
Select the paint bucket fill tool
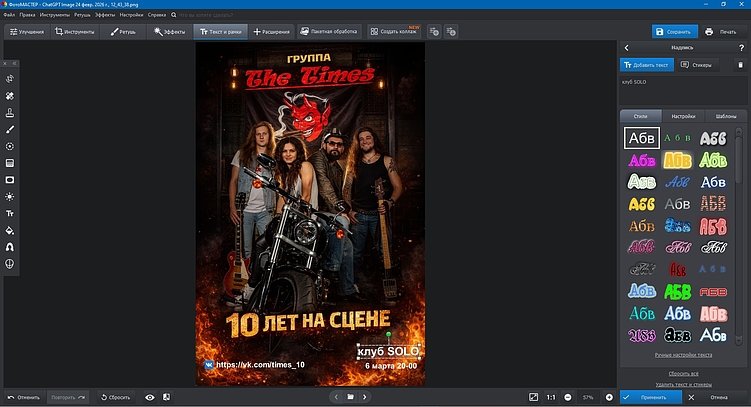tap(10, 230)
